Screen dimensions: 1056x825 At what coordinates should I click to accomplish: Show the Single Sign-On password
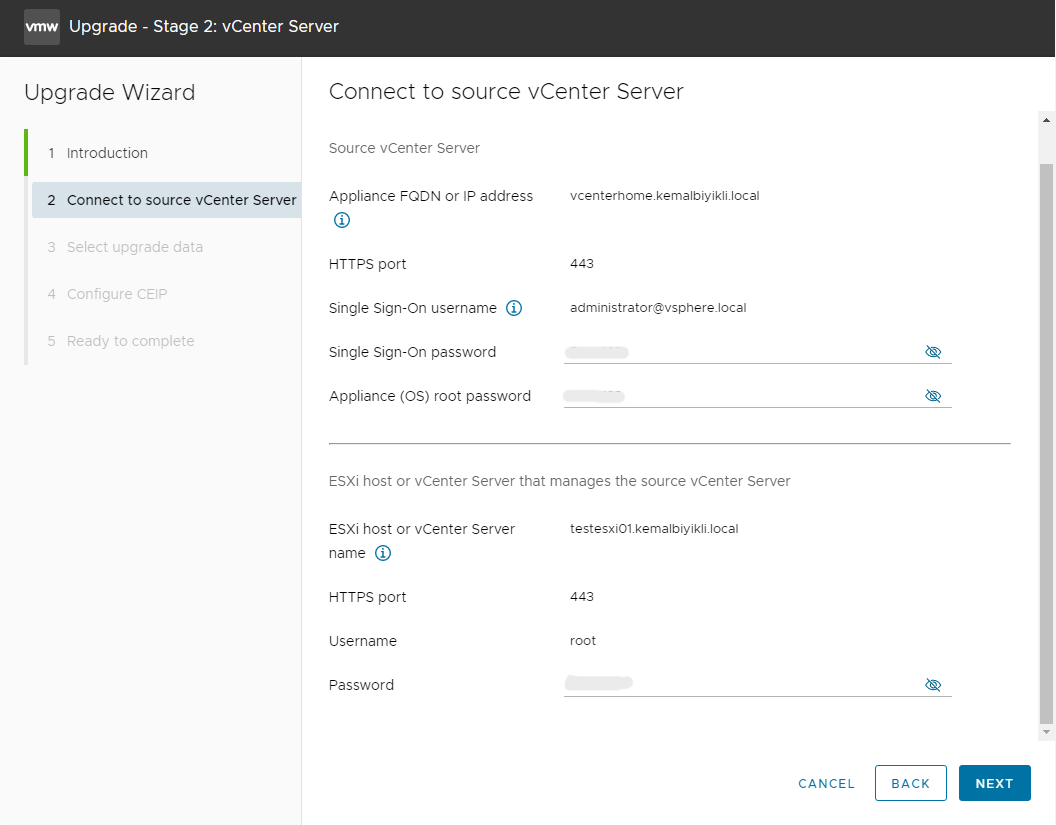[x=933, y=352]
